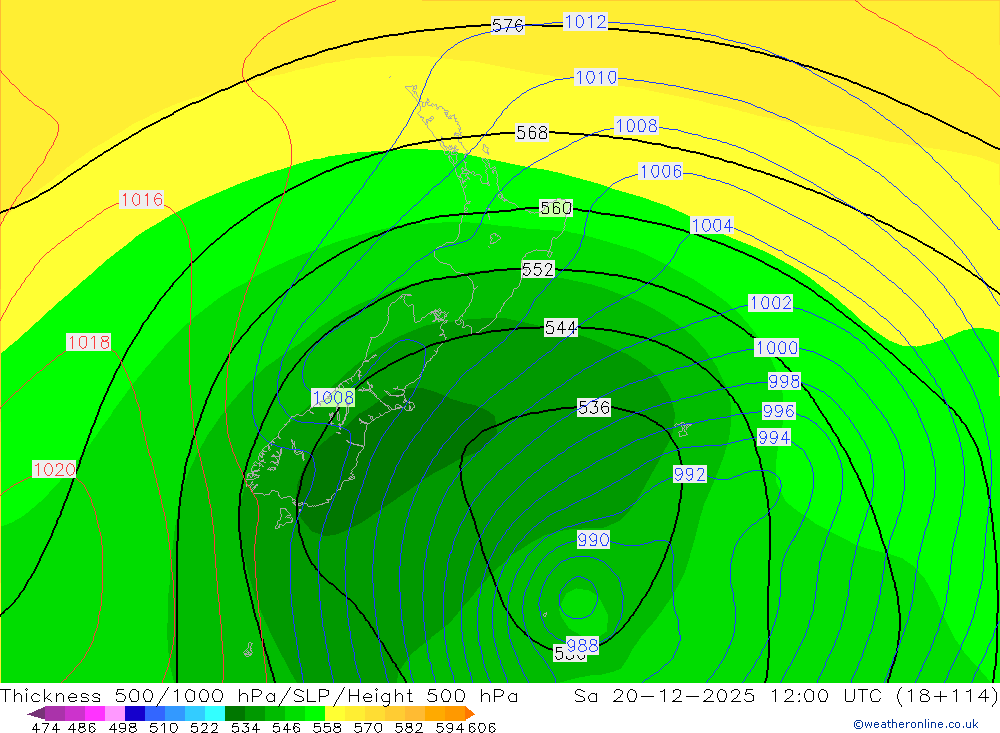
Task: Select the 1000 isobar label
Action: (x=776, y=348)
